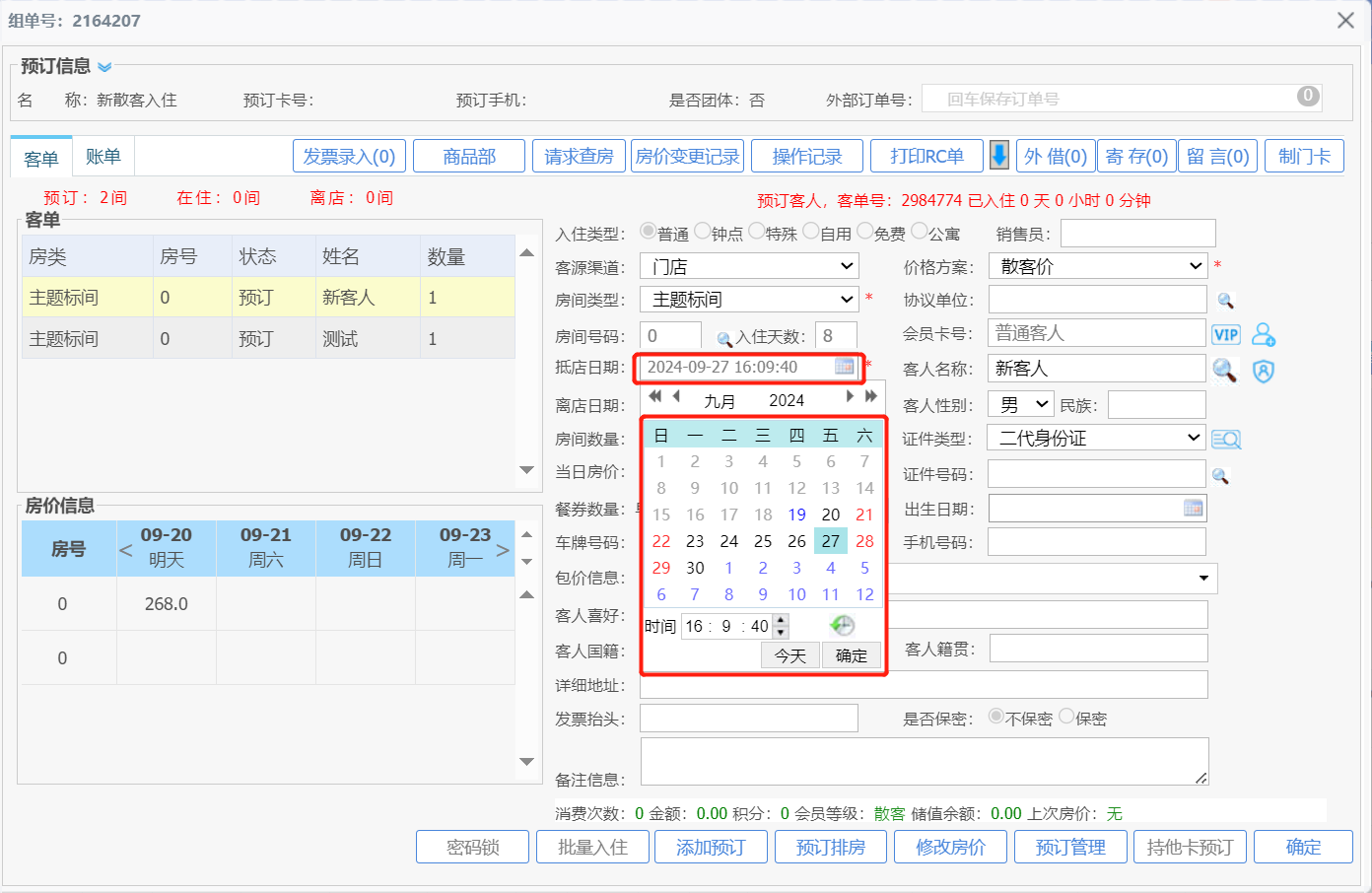Open calendar icon in arrival date field
The width and height of the screenshot is (1372, 893).
(x=845, y=367)
